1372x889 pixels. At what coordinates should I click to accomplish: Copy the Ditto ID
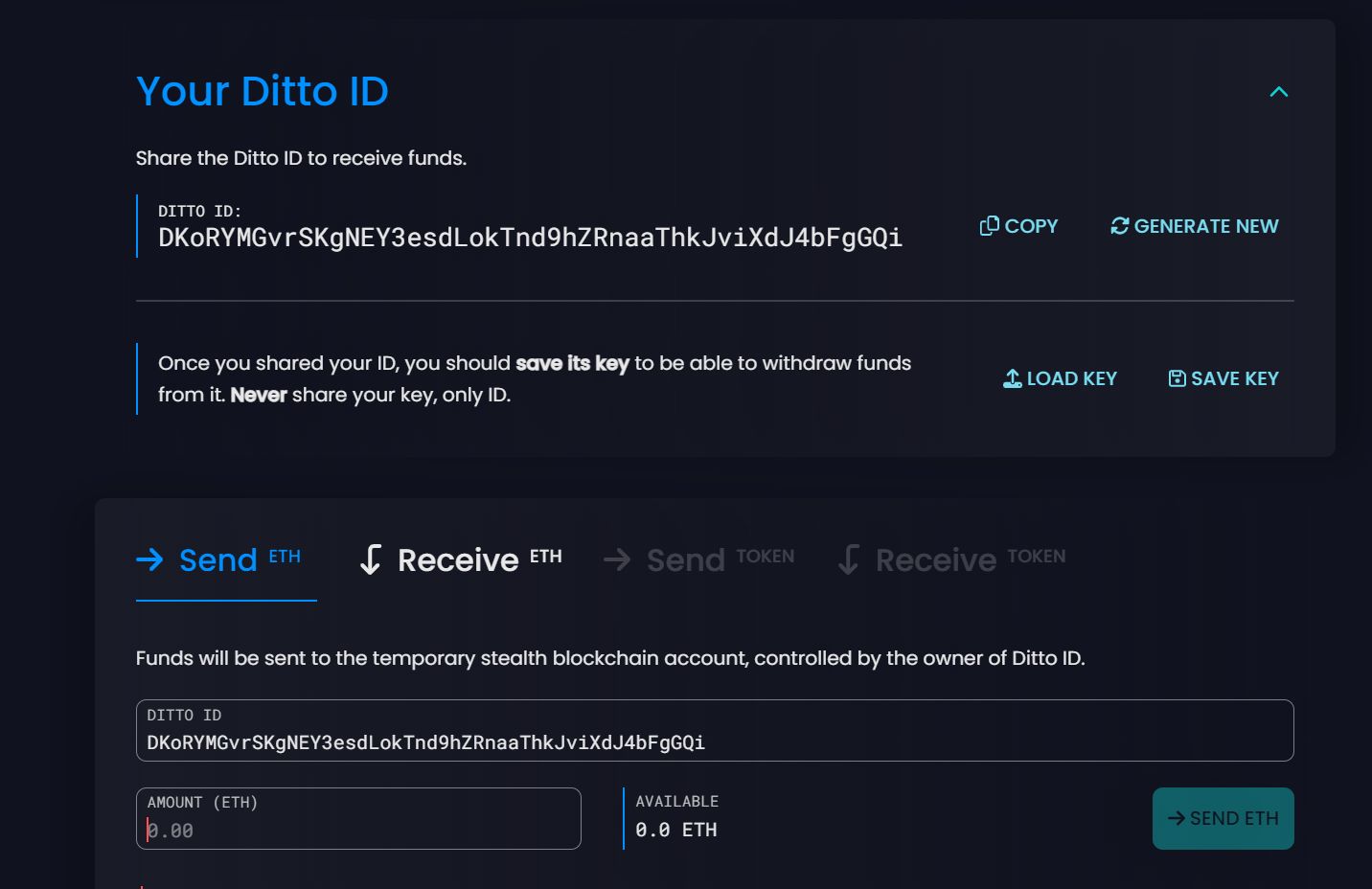[1018, 226]
